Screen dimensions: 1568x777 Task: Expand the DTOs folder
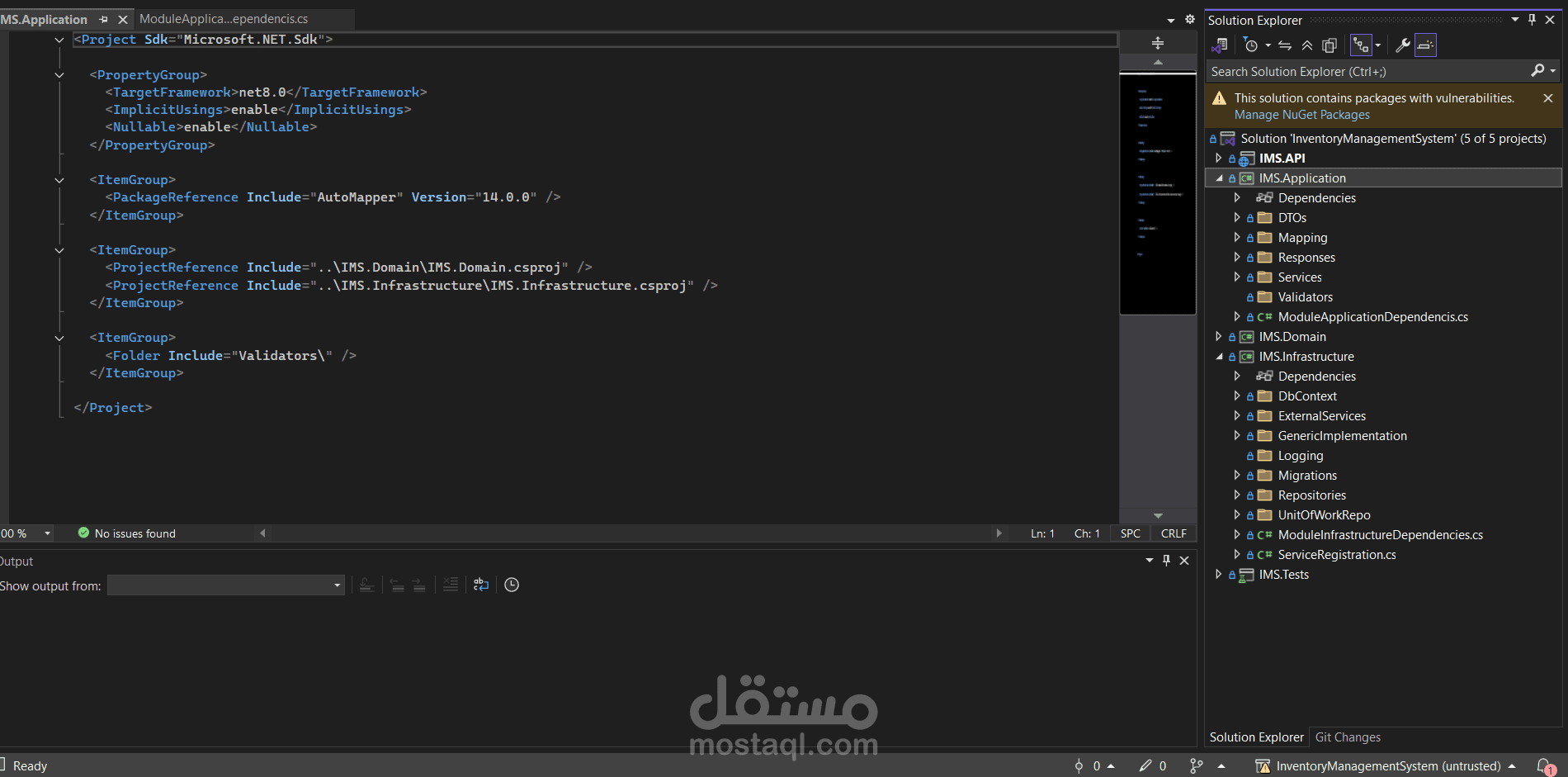[1237, 217]
